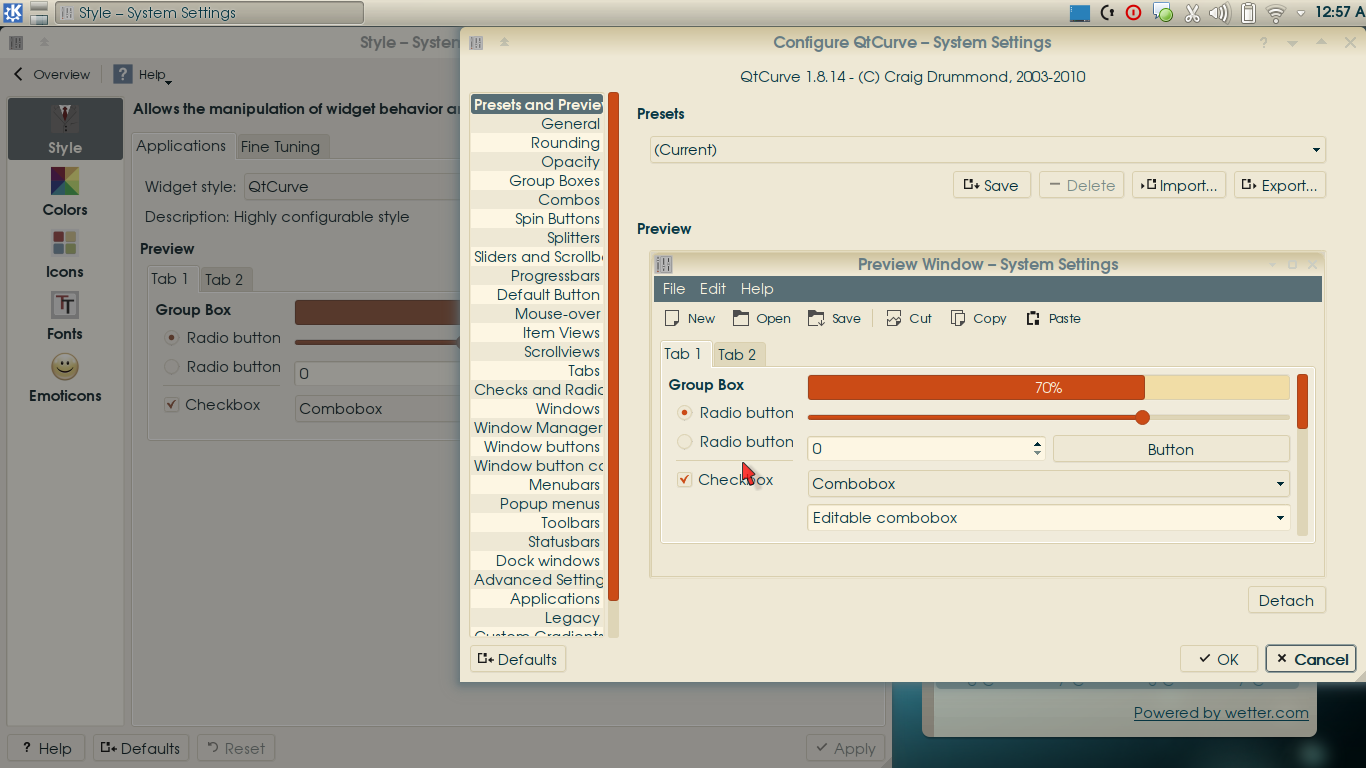Select Applications tab in Style window
1366x768 pixels.
(x=181, y=145)
